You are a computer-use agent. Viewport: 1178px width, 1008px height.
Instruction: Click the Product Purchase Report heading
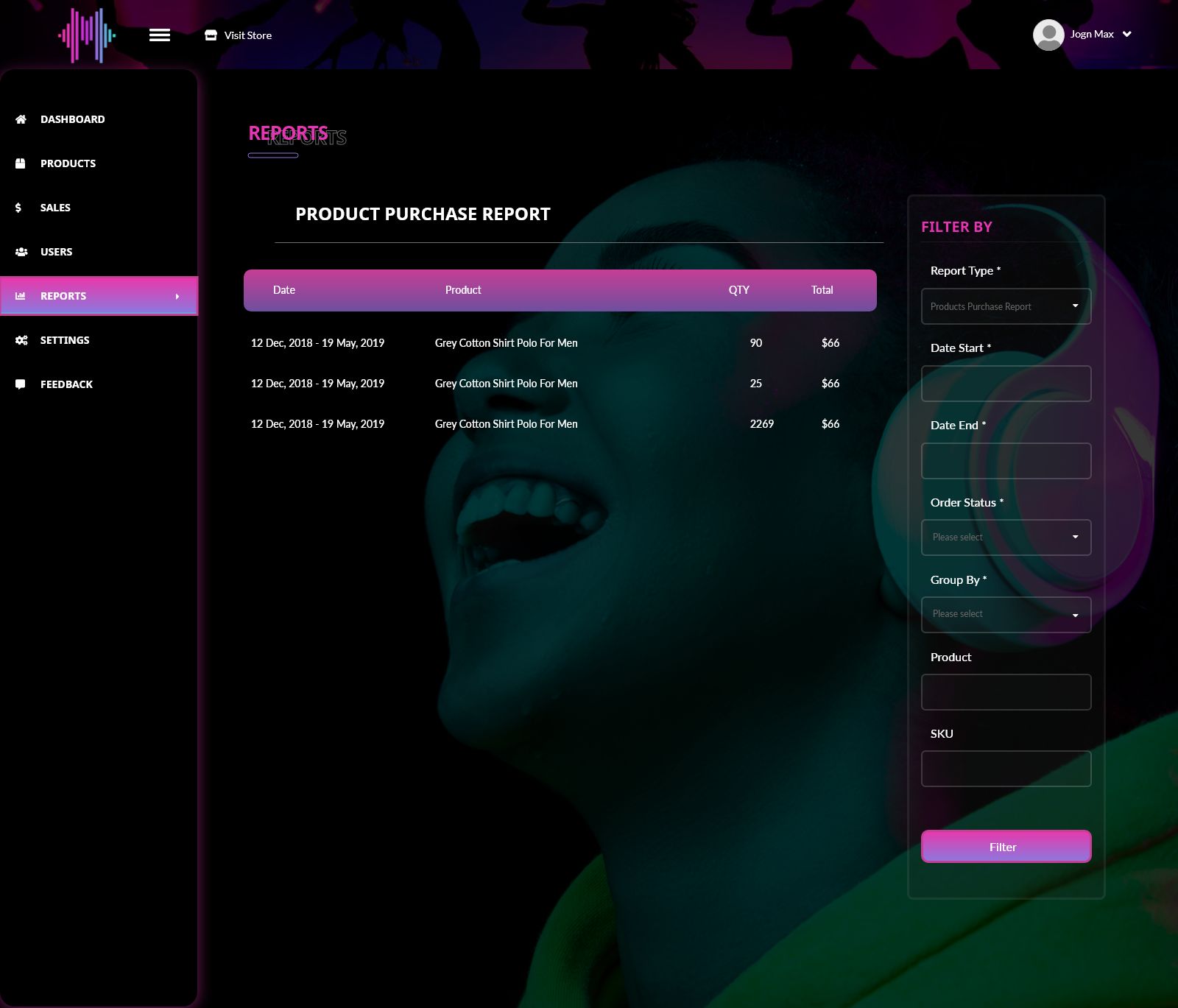tap(423, 214)
